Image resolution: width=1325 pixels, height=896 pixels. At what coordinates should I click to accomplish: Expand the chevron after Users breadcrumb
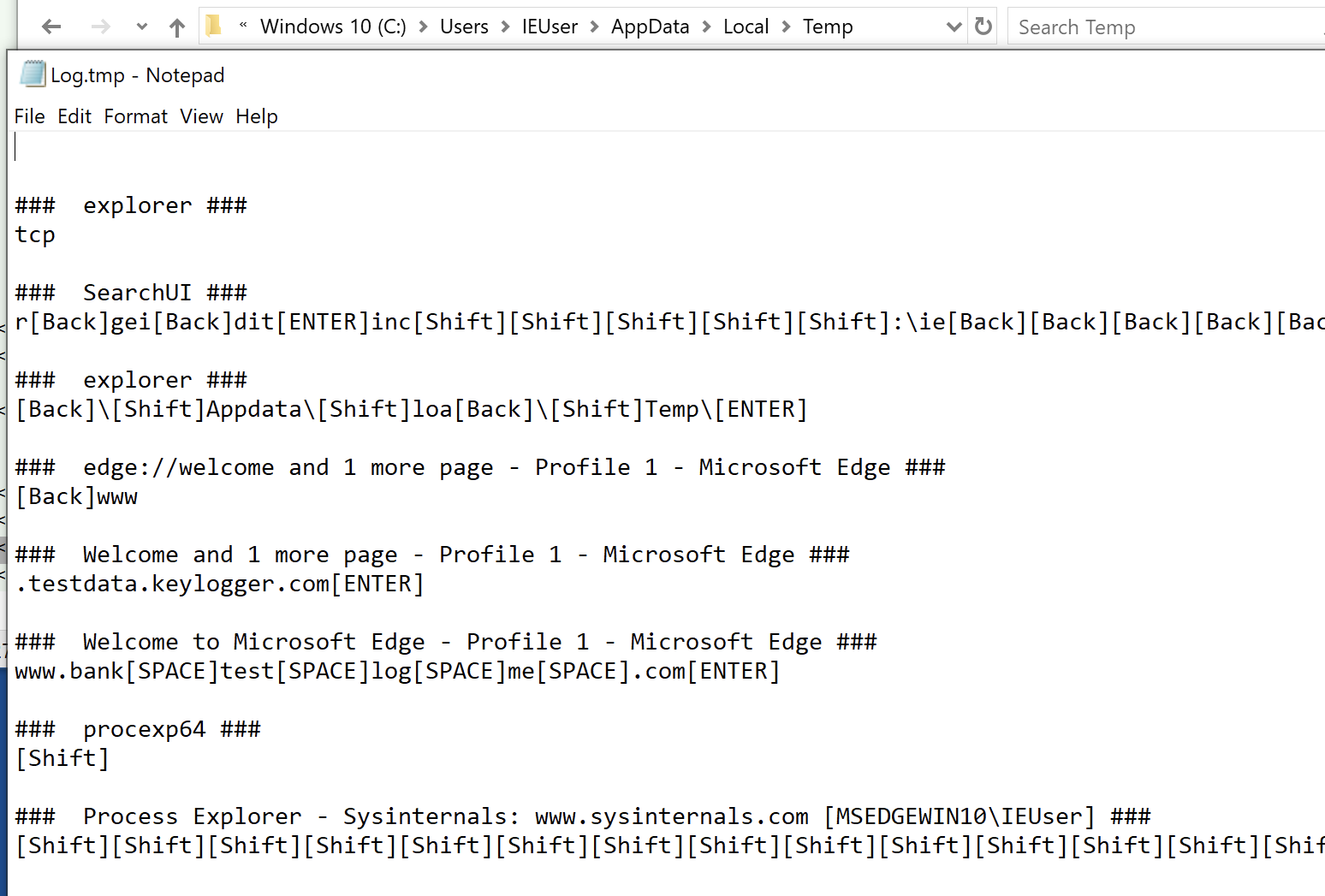[506, 27]
